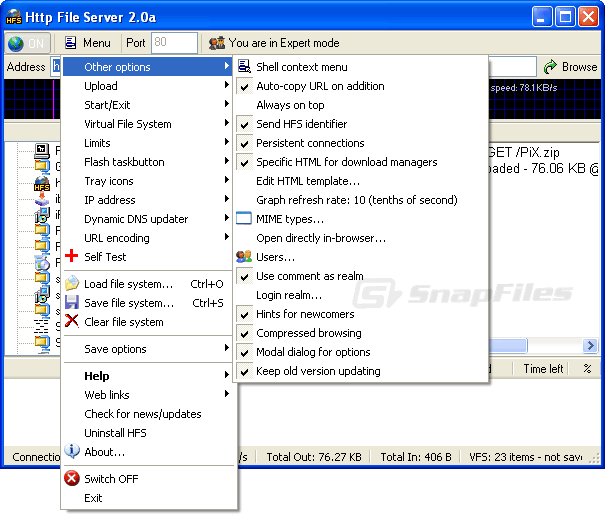Open the Help submenu
This screenshot has width=605, height=515.
(147, 376)
